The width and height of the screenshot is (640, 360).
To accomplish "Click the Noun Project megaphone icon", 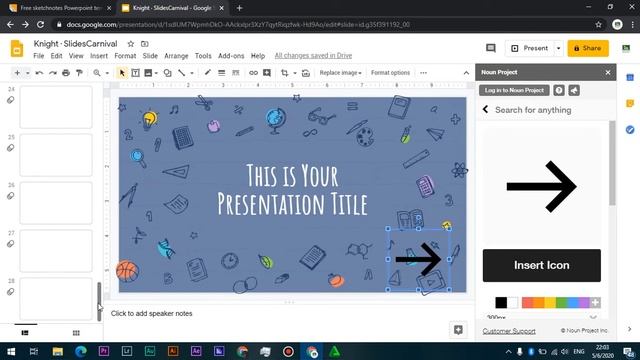I will pos(574,90).
